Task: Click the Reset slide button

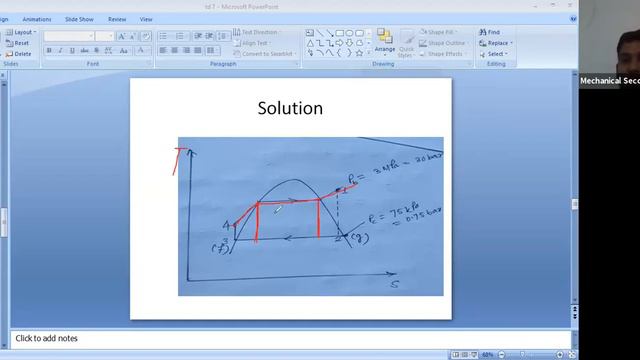Action: pyautogui.click(x=18, y=43)
